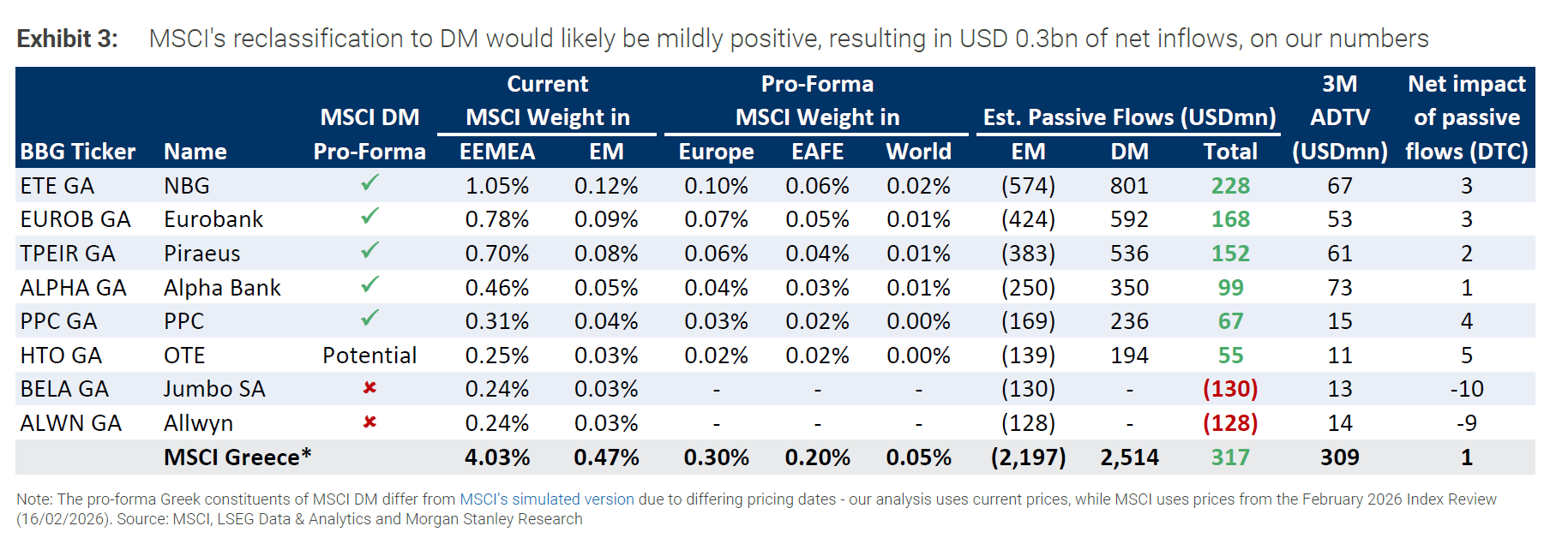Click the ETE GA ticker cell
1568x544 pixels.
pos(57,186)
